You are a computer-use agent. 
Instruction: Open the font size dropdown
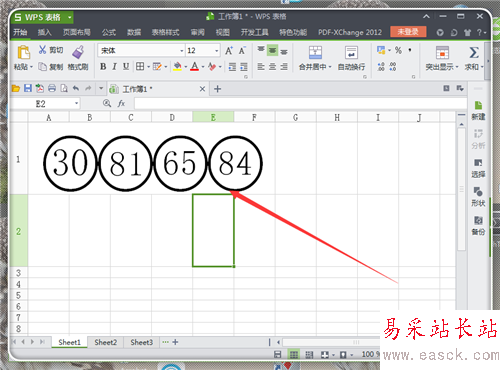(217, 51)
